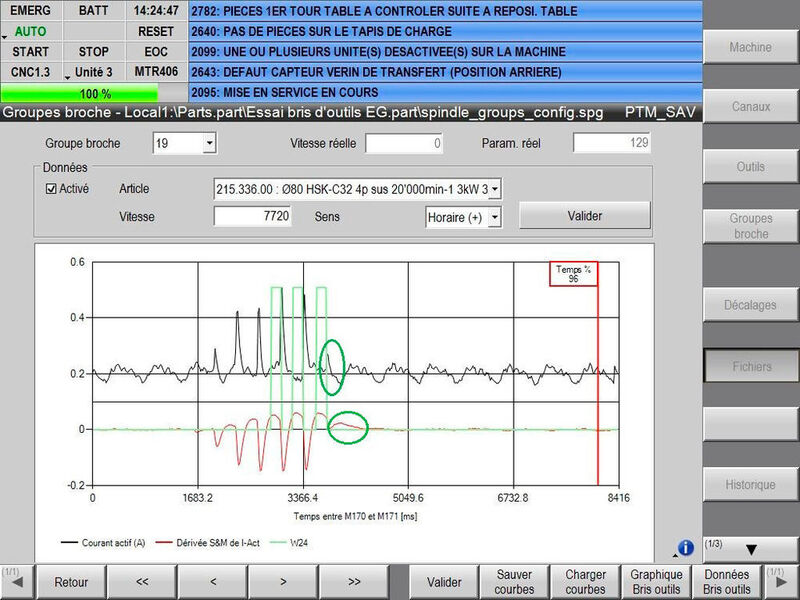Click the x-axis label 3366.4
Image resolution: width=800 pixels, height=600 pixels.
tap(303, 498)
